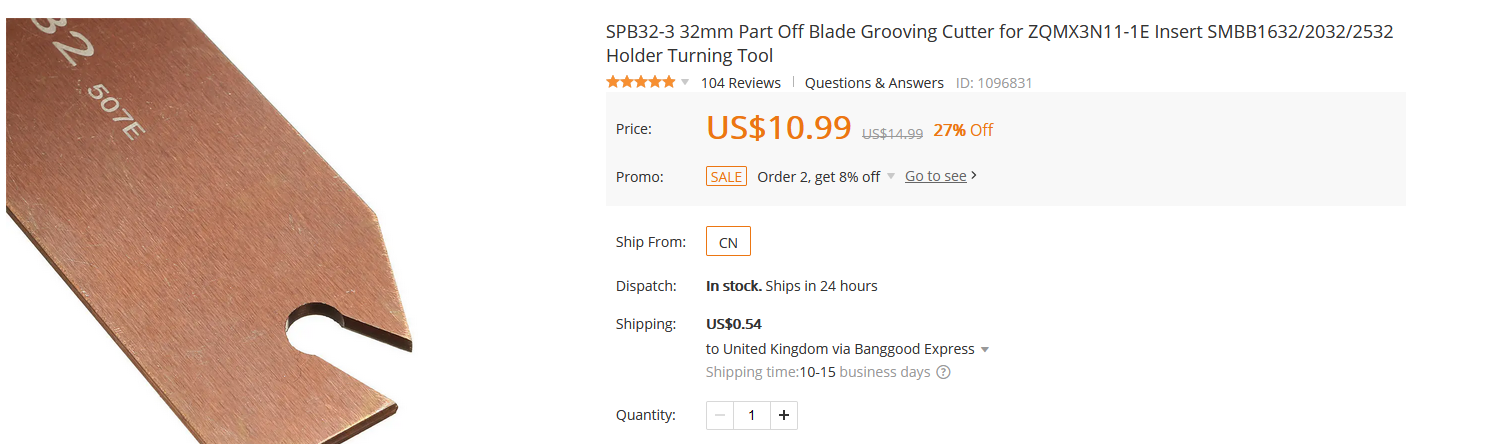
Task: Open Questions & Answers section
Action: [874, 82]
